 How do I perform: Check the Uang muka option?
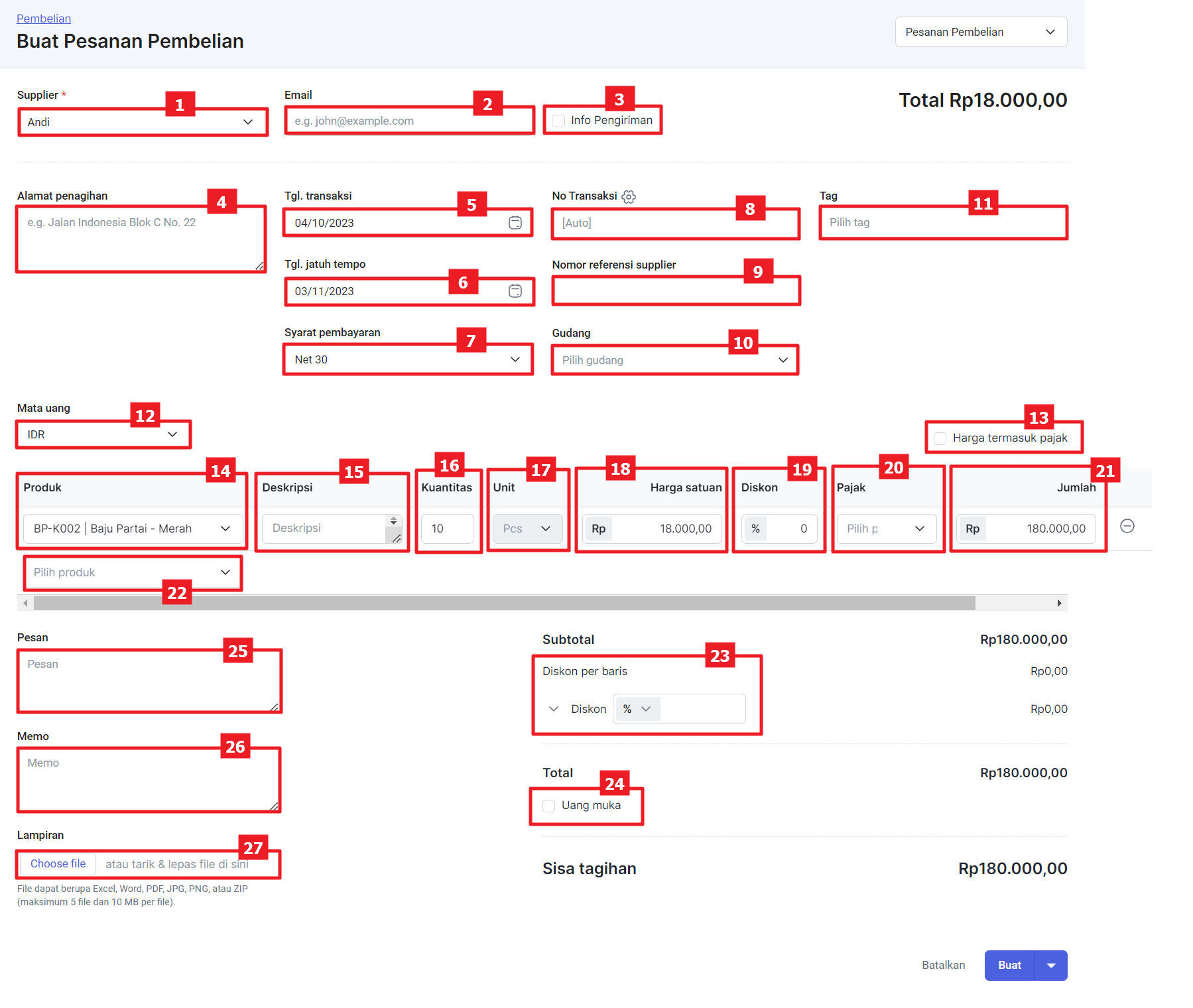549,806
